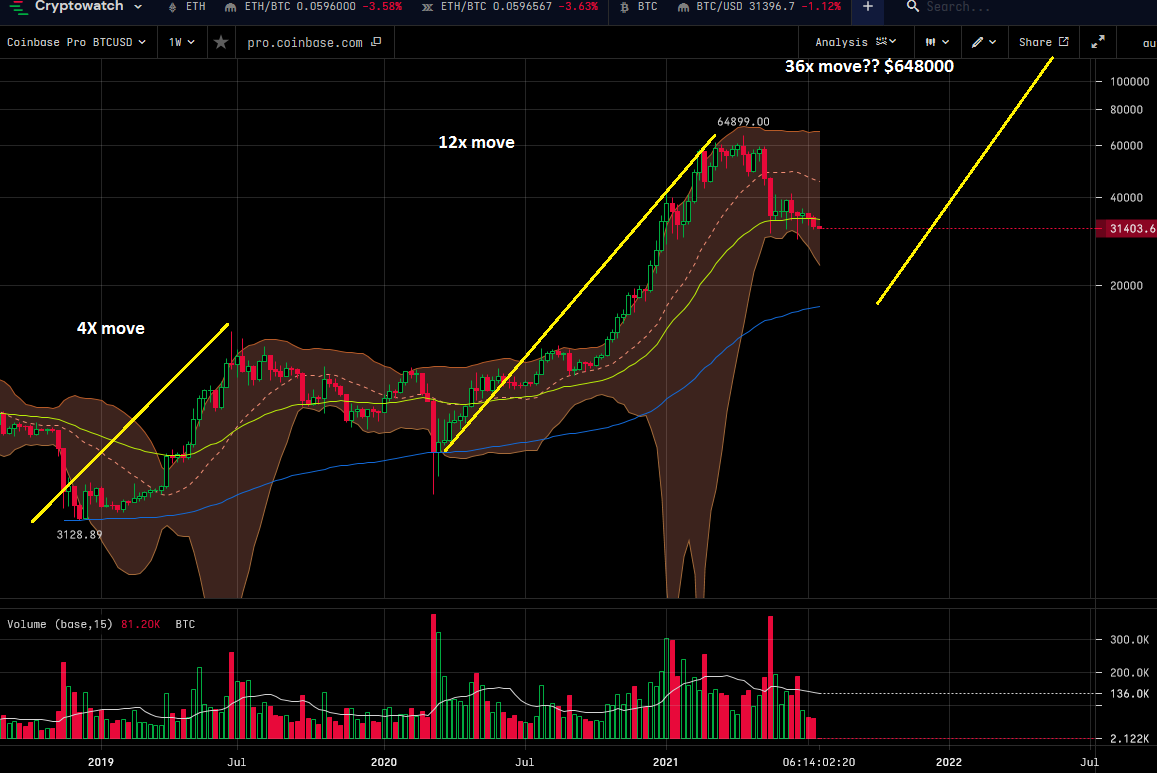Toggle fullscreen chart expand icon

[1098, 42]
